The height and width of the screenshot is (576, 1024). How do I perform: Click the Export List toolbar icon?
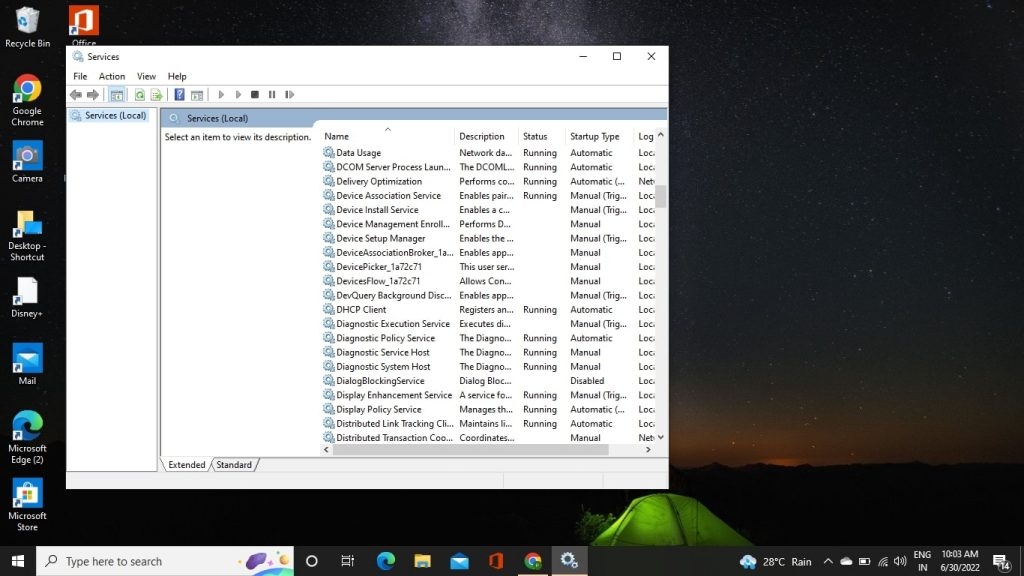(x=157, y=95)
